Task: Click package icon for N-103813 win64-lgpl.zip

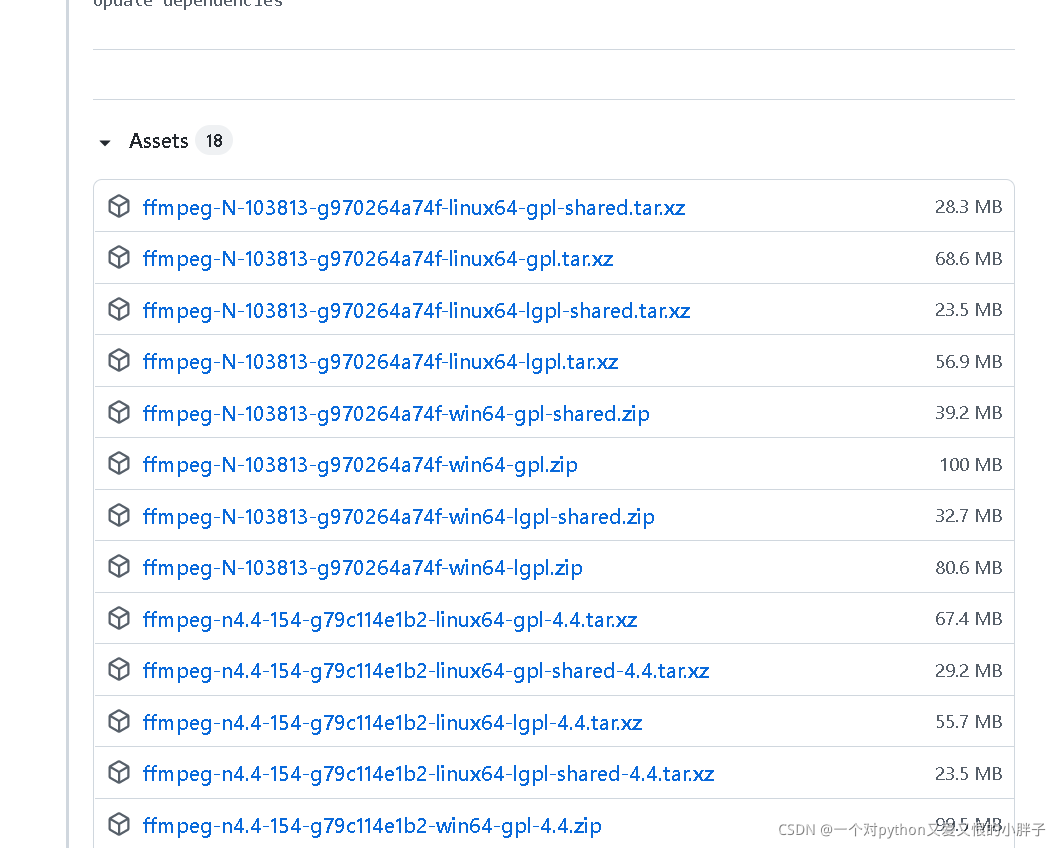Action: (119, 566)
